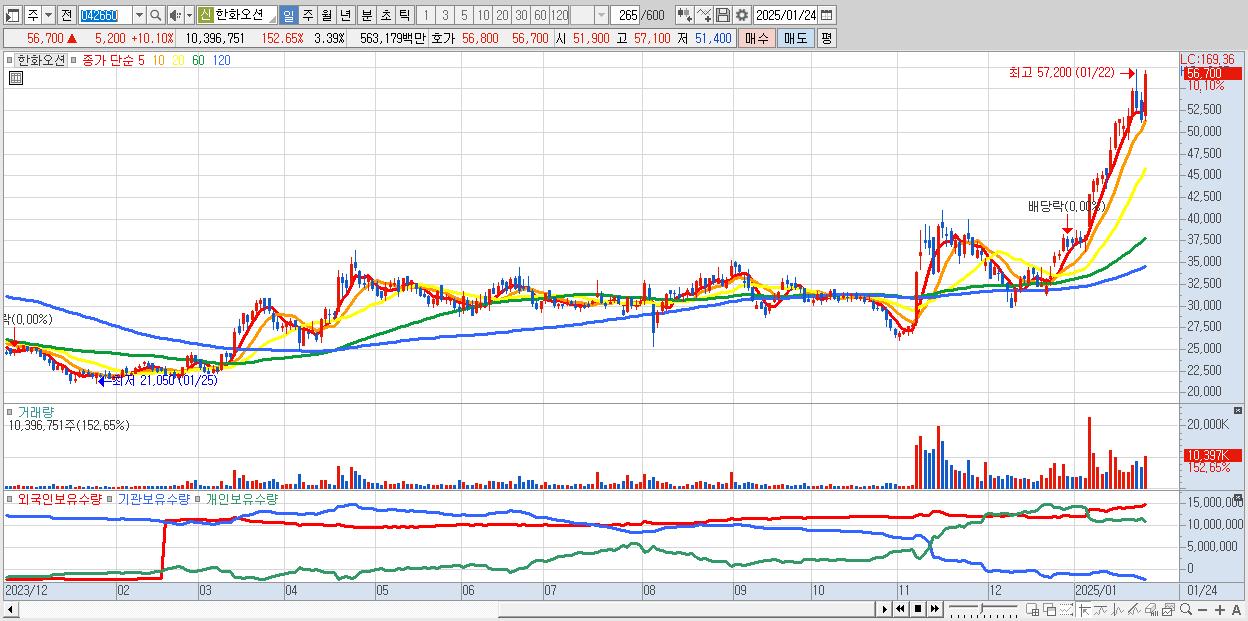Choose the 5 interval button
1248x621 pixels.
pos(464,15)
